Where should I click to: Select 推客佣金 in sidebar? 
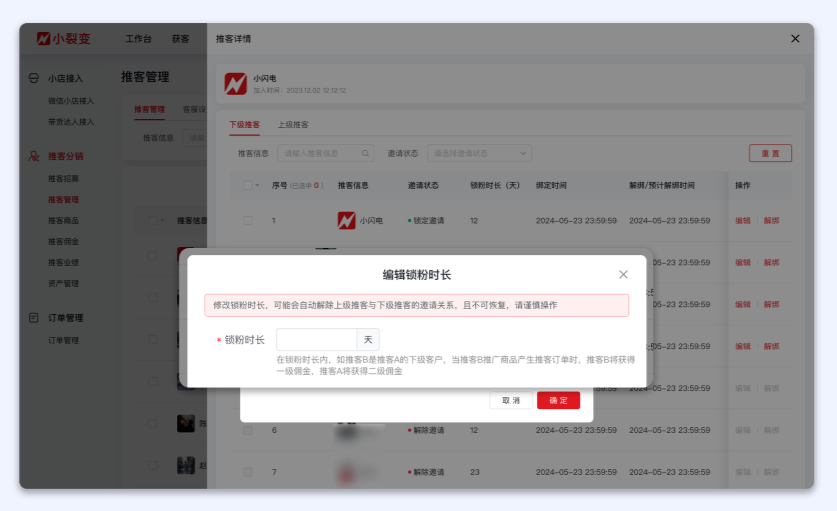[64, 241]
